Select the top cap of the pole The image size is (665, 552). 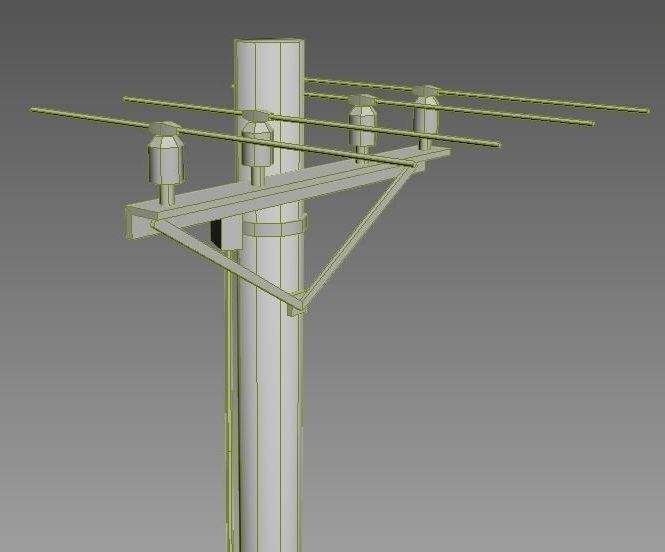[x=269, y=42]
